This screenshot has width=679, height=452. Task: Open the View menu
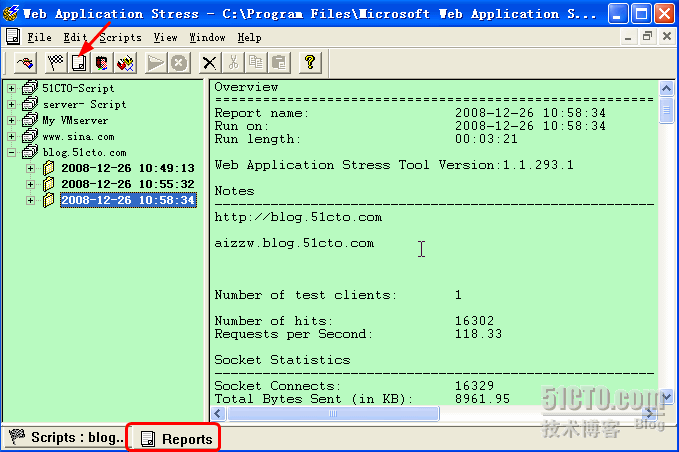point(165,38)
